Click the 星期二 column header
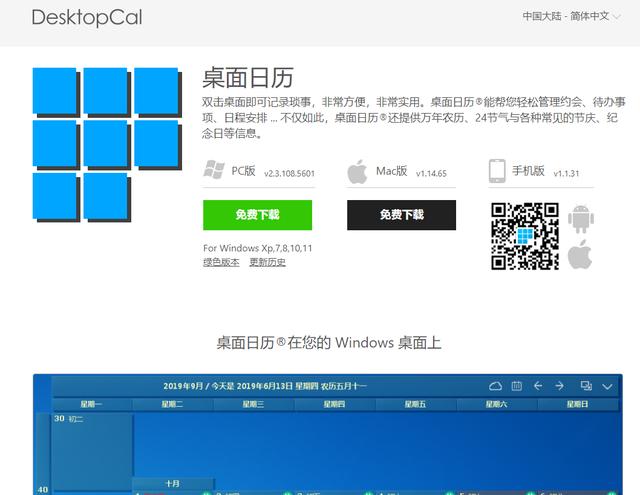This screenshot has height=495, width=640. tap(172, 404)
